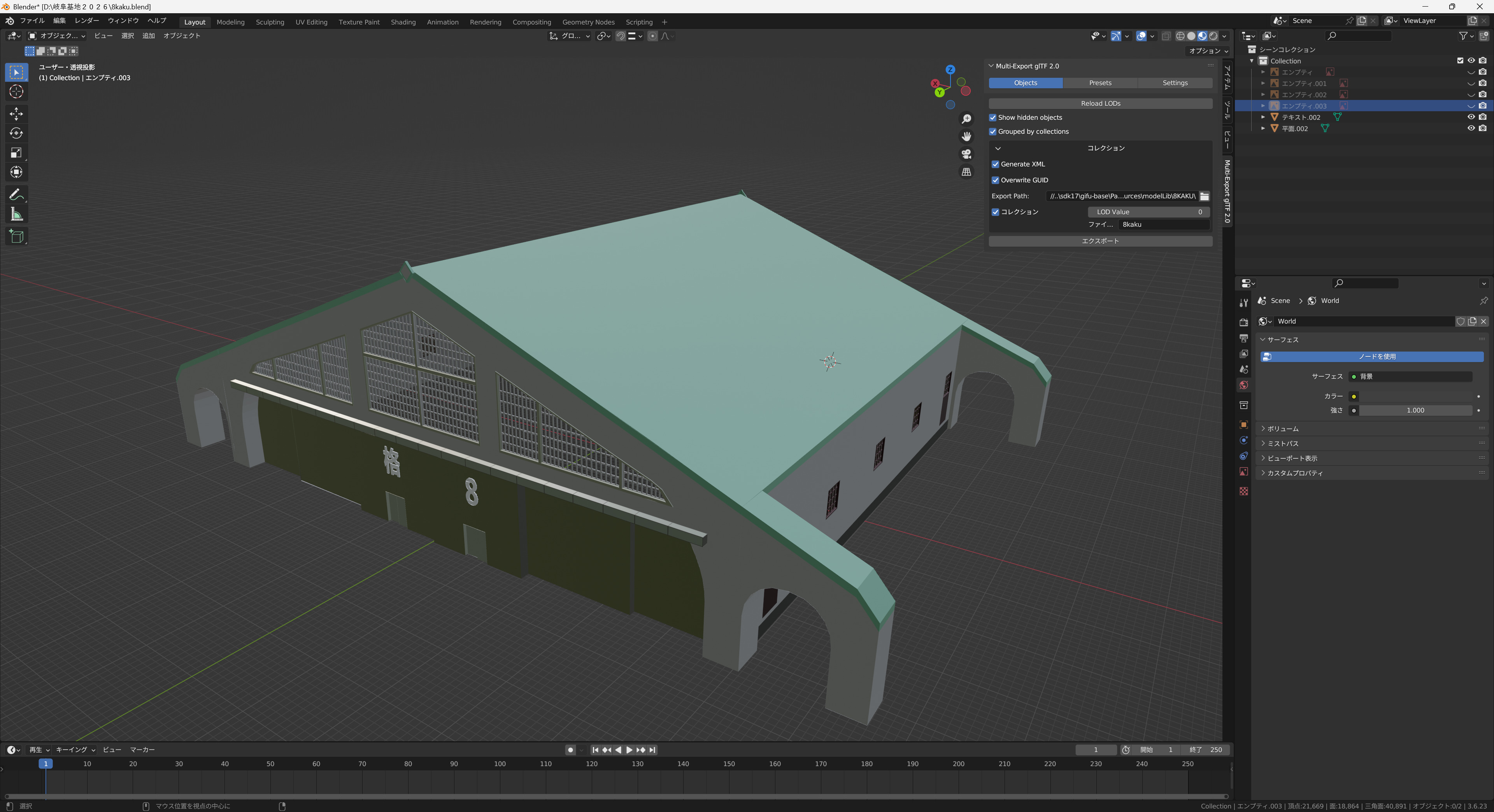Uncheck Generate XML option
Viewport: 1494px width, 812px height.
pos(996,164)
